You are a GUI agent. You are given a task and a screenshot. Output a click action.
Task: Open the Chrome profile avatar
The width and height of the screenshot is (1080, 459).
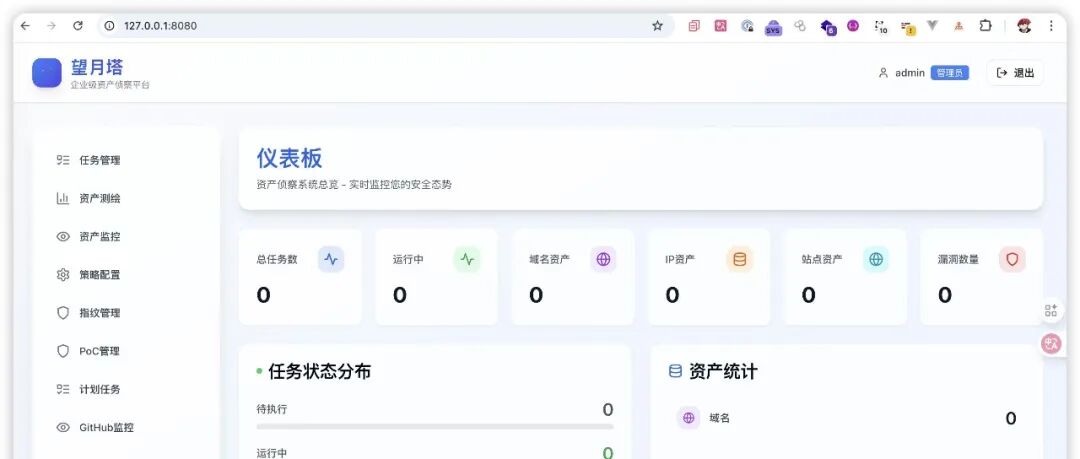[1024, 26]
